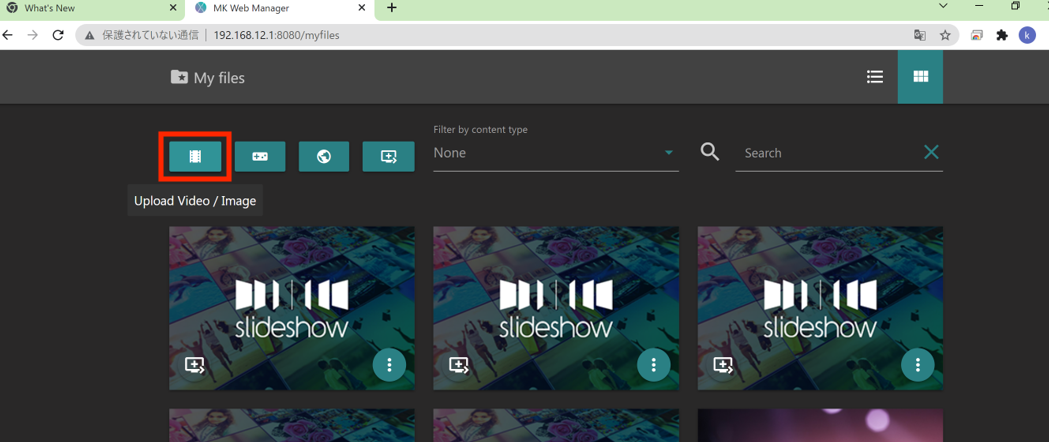
Task: Click the slideshow type icon on the second card
Action: [459, 365]
